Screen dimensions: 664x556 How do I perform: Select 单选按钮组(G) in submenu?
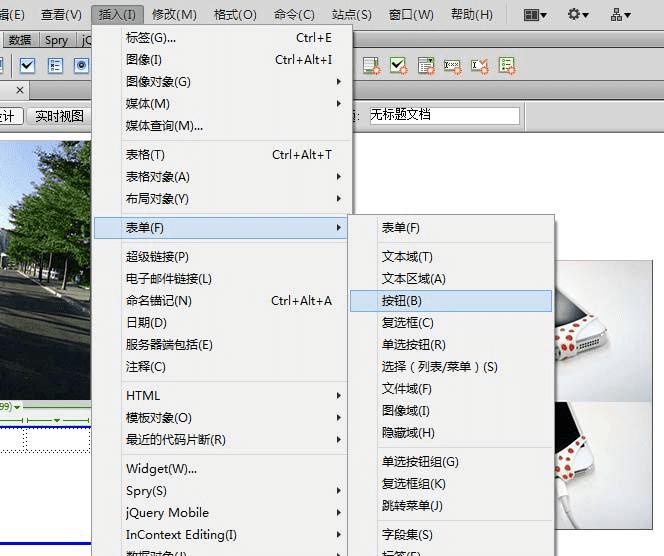tap(451, 462)
